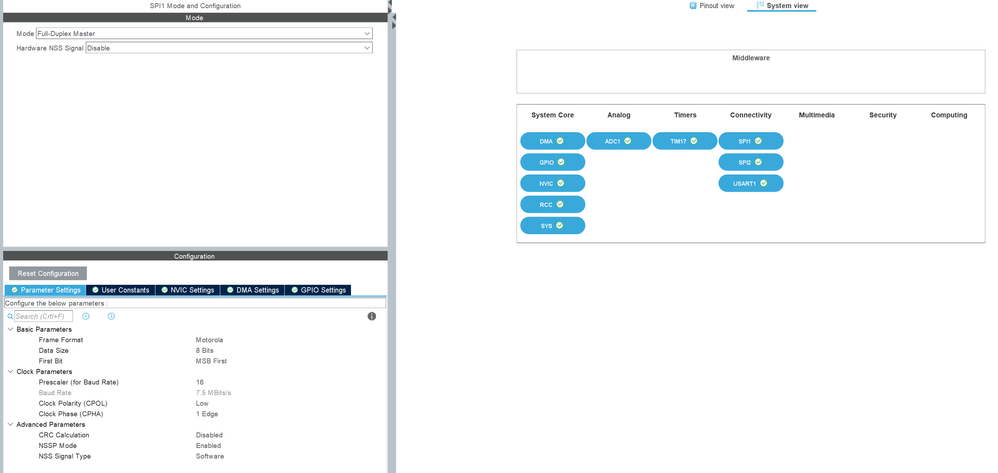Select the Clock Polarity value Low
Image resolution: width=998 pixels, height=473 pixels.
(202, 404)
